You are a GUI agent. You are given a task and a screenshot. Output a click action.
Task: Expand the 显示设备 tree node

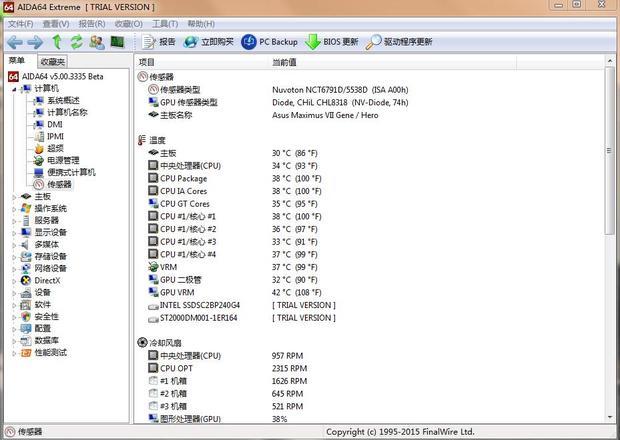(14, 233)
